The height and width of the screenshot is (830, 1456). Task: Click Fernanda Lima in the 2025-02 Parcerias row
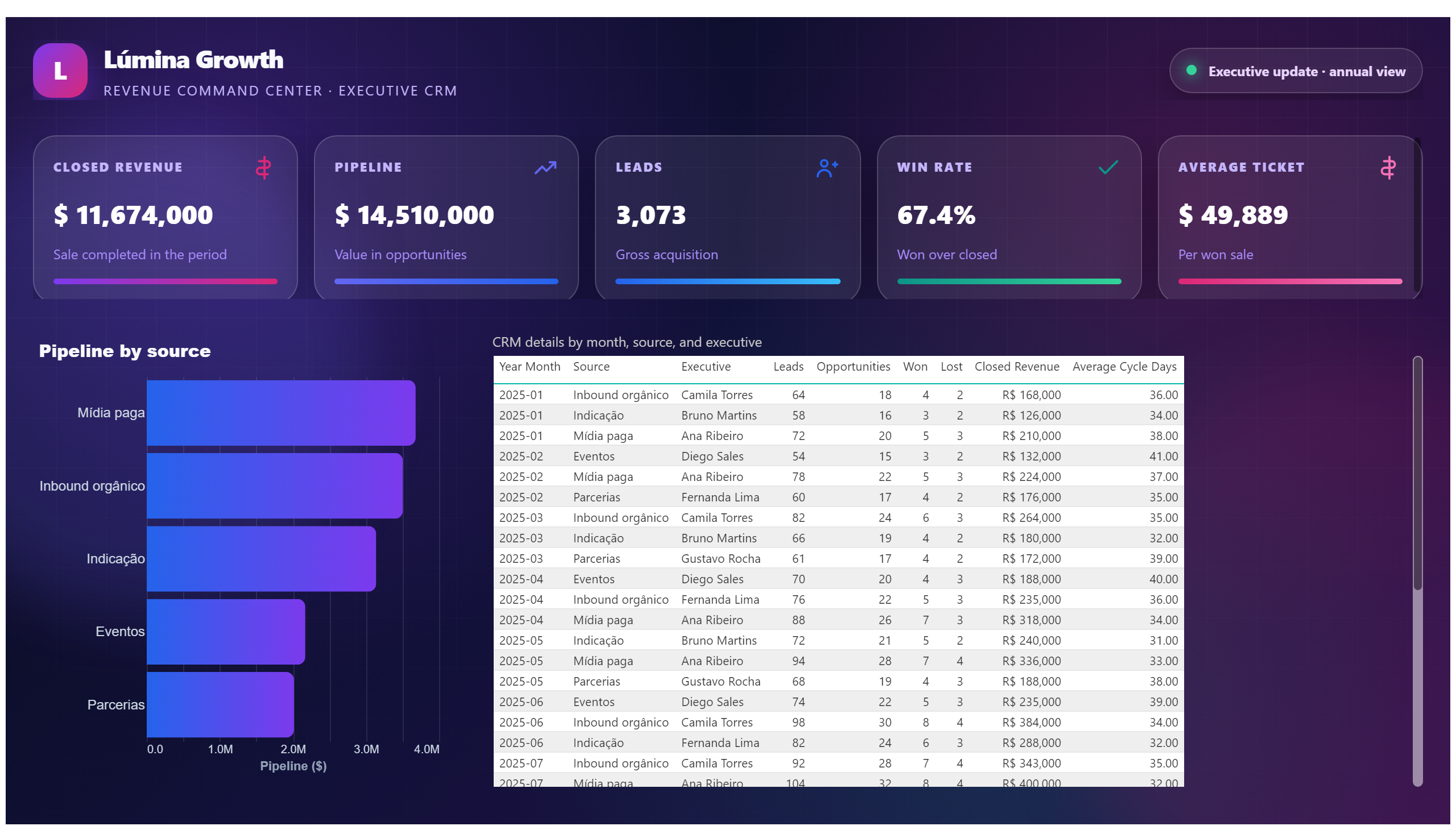[x=719, y=497]
